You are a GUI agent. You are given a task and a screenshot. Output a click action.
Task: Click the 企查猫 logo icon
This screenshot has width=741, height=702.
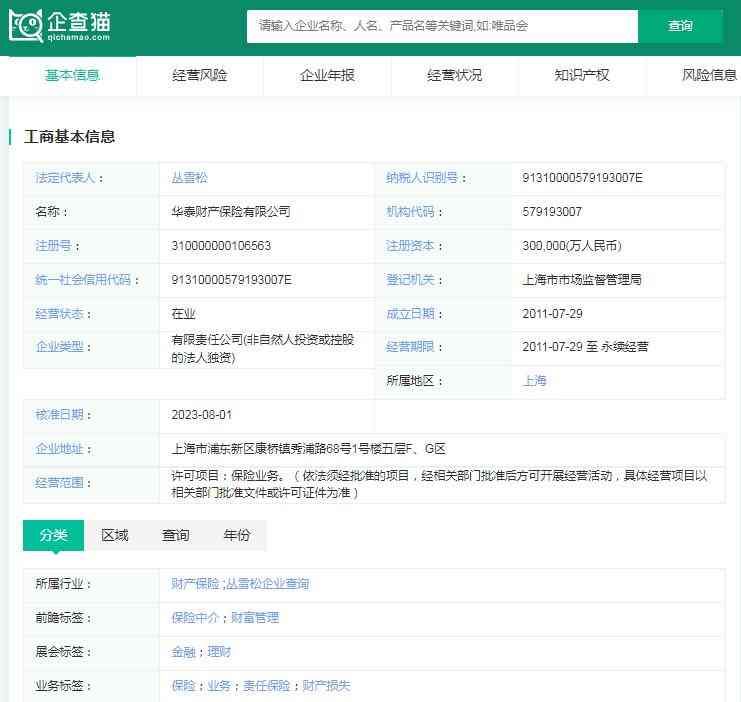tap(26, 25)
